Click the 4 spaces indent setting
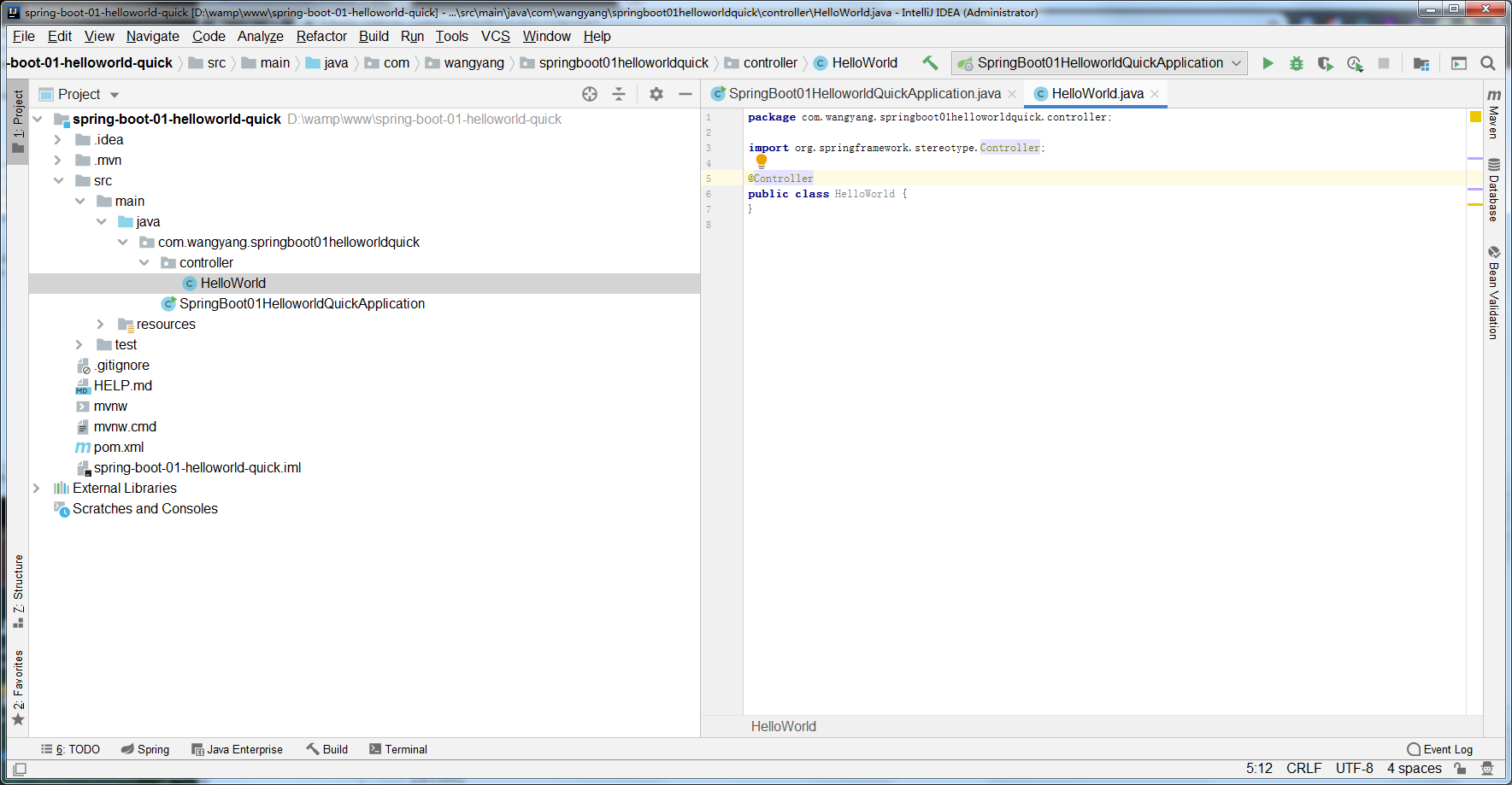Image resolution: width=1512 pixels, height=785 pixels. pos(1415,769)
